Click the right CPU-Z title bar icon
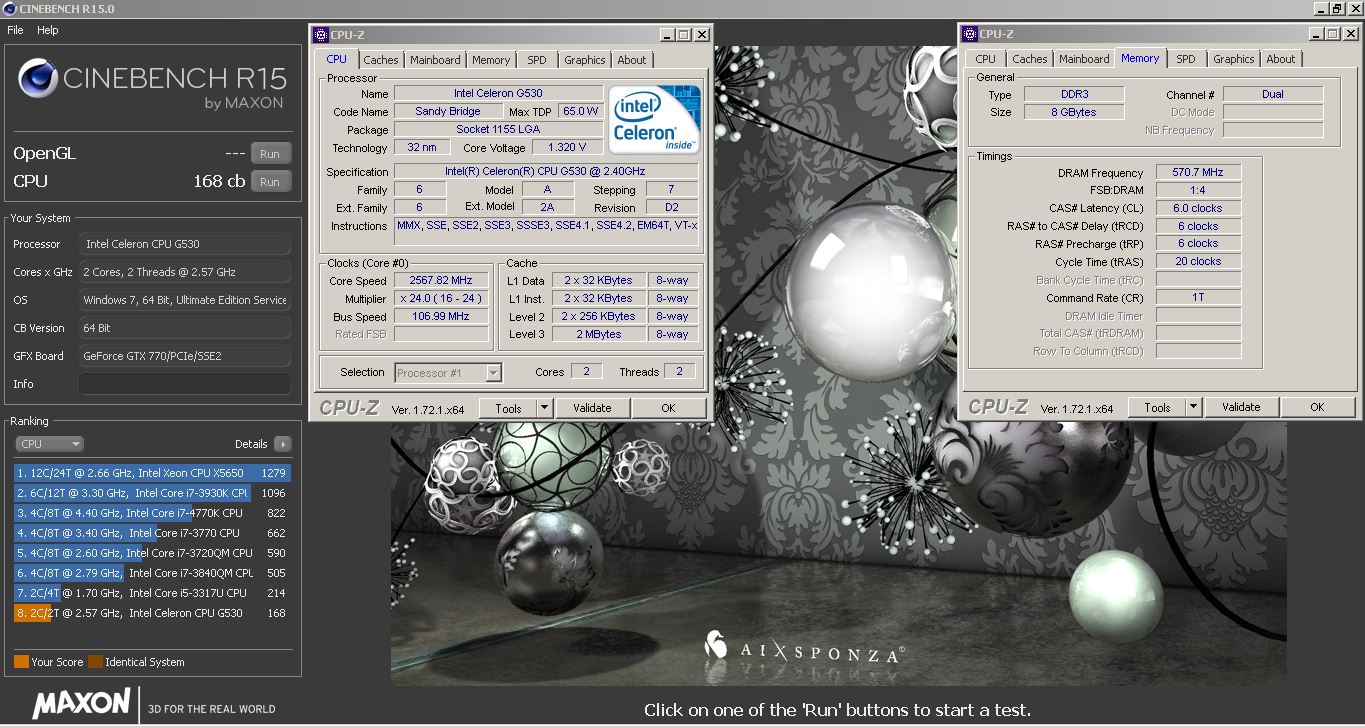 [968, 34]
